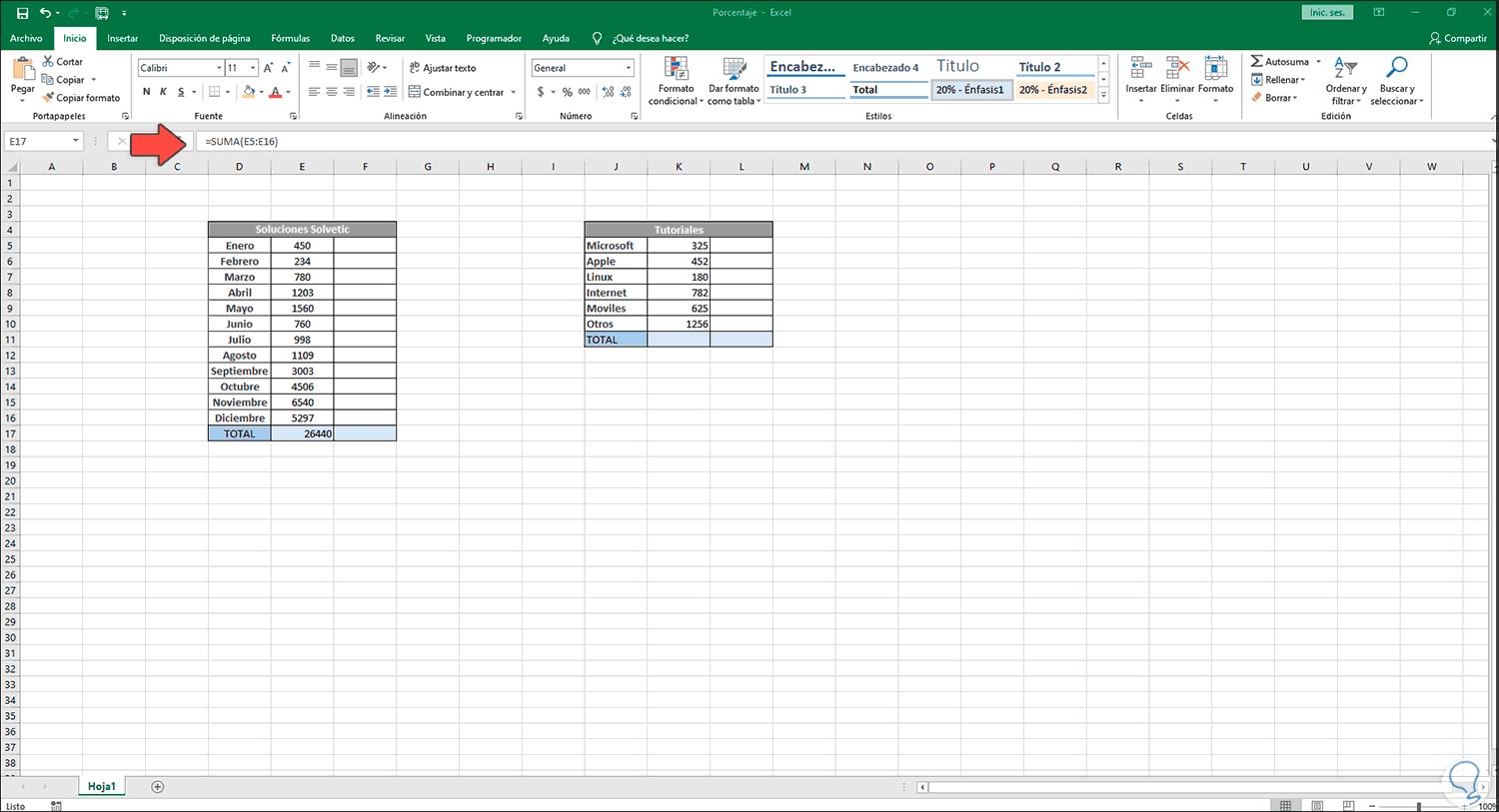The image size is (1499, 812).
Task: Open the Calibri font name dropdown
Action: (x=220, y=68)
